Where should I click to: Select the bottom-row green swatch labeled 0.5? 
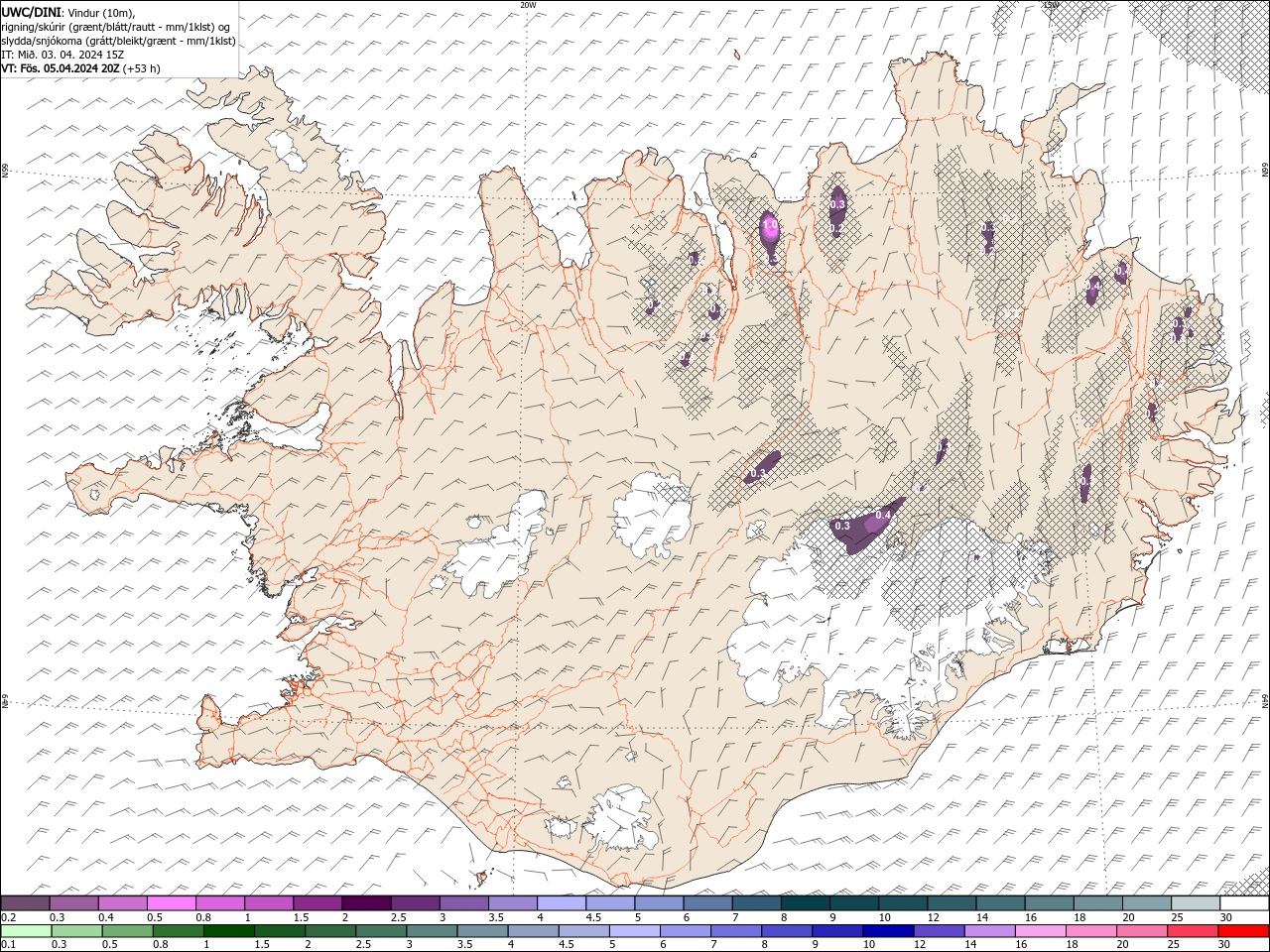127,931
